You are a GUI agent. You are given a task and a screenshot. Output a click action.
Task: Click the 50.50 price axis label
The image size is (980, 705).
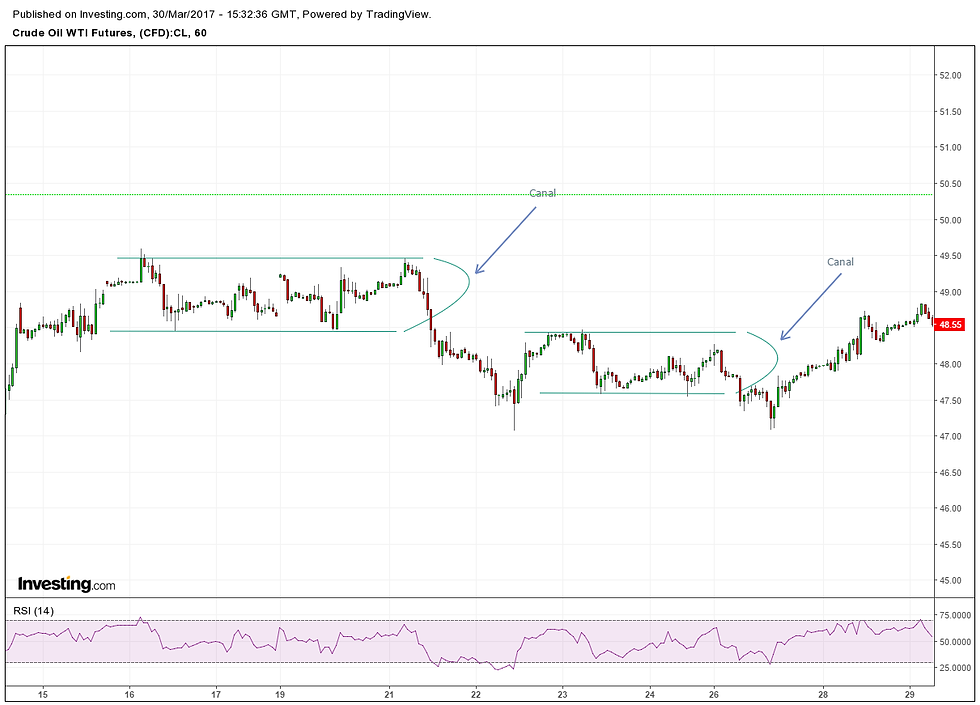coord(951,184)
